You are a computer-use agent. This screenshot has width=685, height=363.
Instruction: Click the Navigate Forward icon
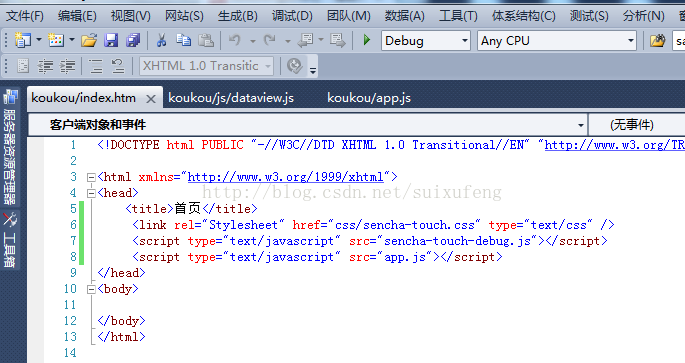tap(337, 41)
